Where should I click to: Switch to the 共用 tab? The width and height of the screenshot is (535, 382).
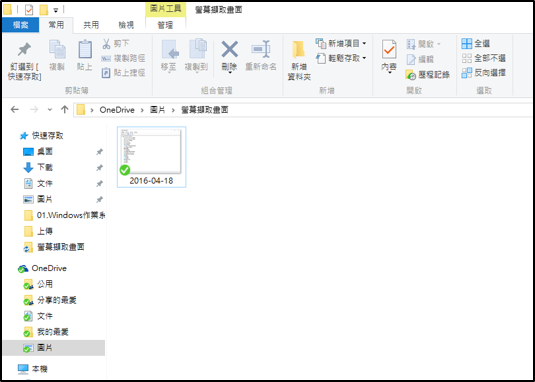(91, 25)
